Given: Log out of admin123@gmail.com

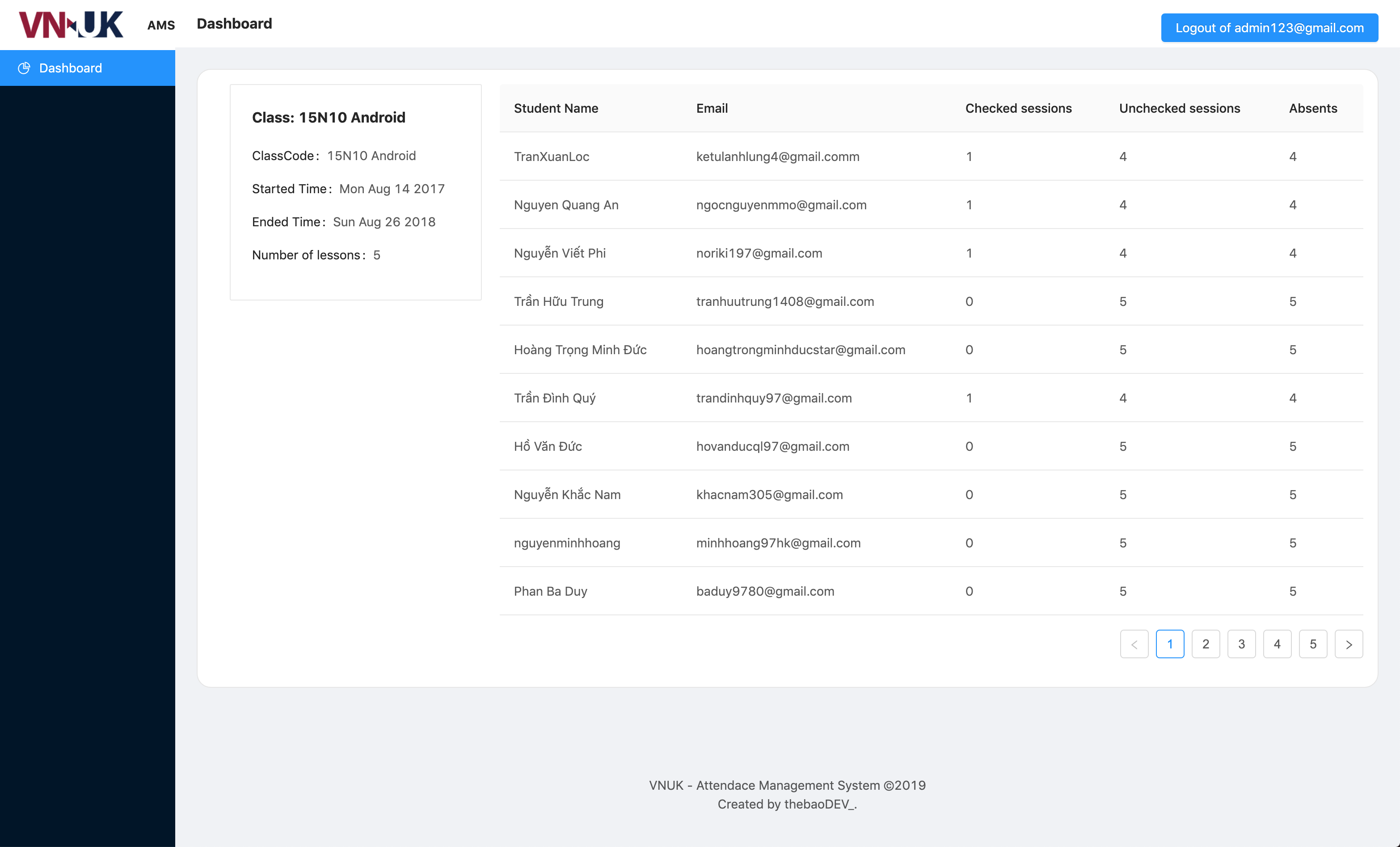Looking at the screenshot, I should tap(1269, 28).
